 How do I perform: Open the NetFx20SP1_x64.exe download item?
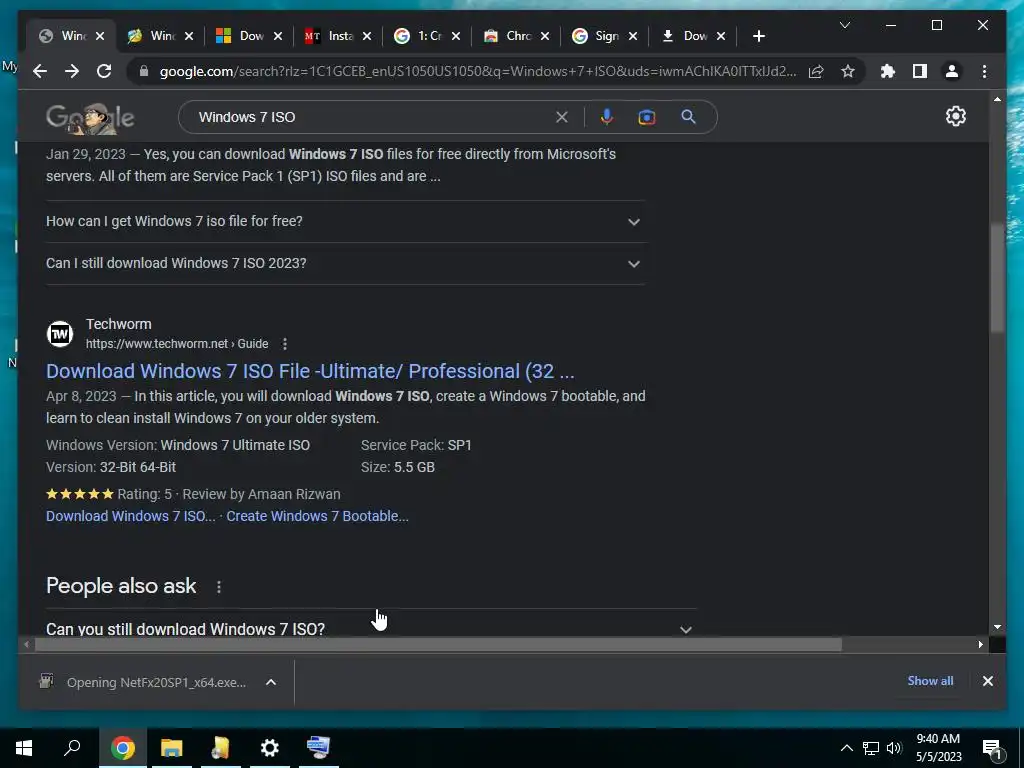[143, 682]
